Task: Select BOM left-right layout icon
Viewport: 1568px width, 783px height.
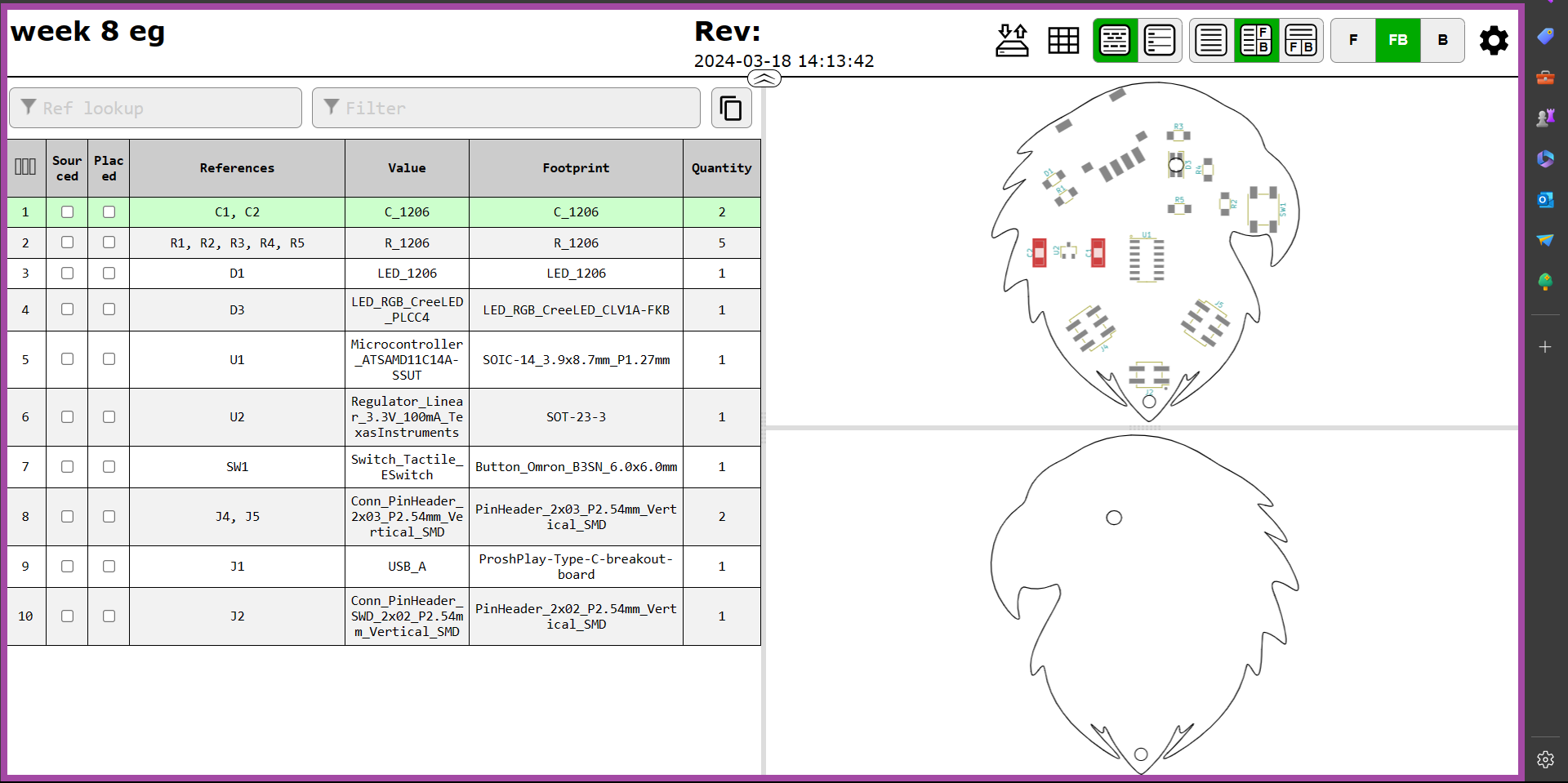Action: pos(1256,40)
